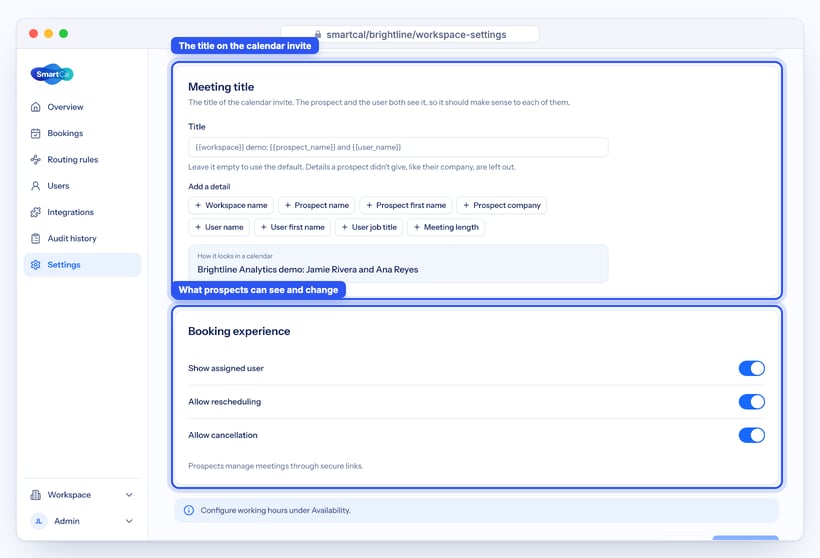Open the Overview page
The image size is (820, 558).
tap(82, 107)
